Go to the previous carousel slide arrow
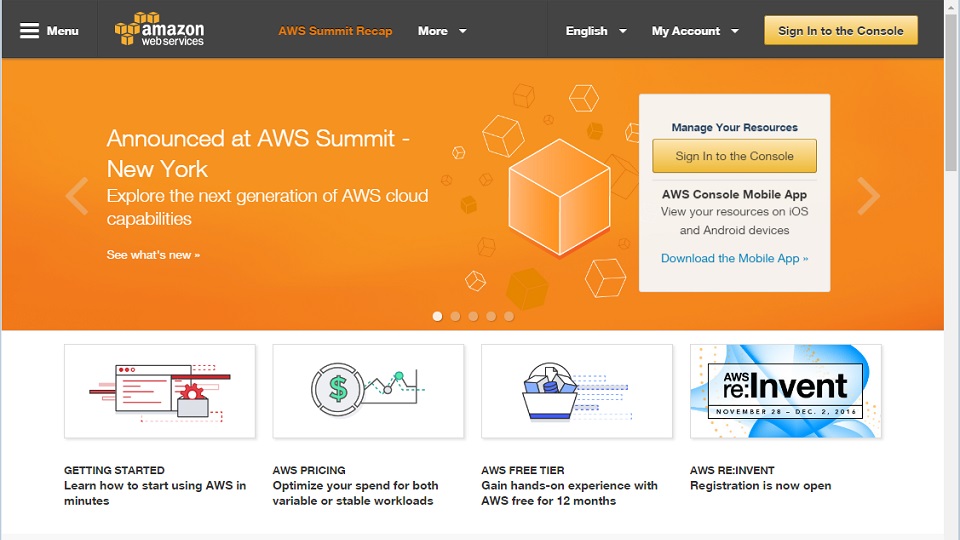Viewport: 960px width, 540px height. coord(77,196)
